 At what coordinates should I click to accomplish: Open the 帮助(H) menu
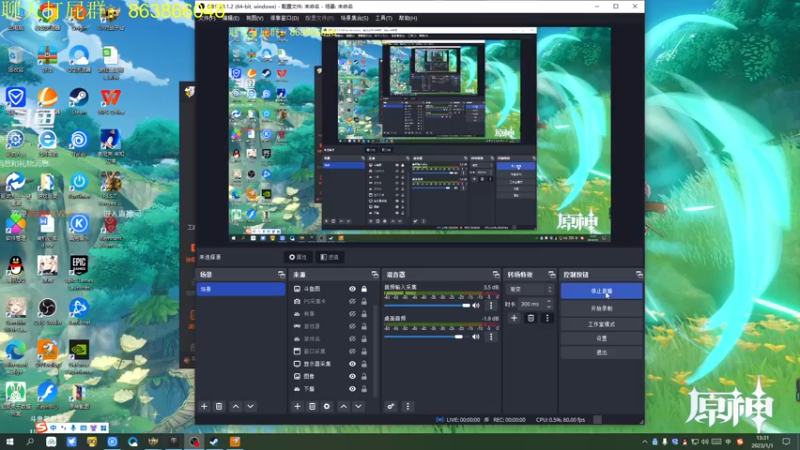[x=408, y=18]
